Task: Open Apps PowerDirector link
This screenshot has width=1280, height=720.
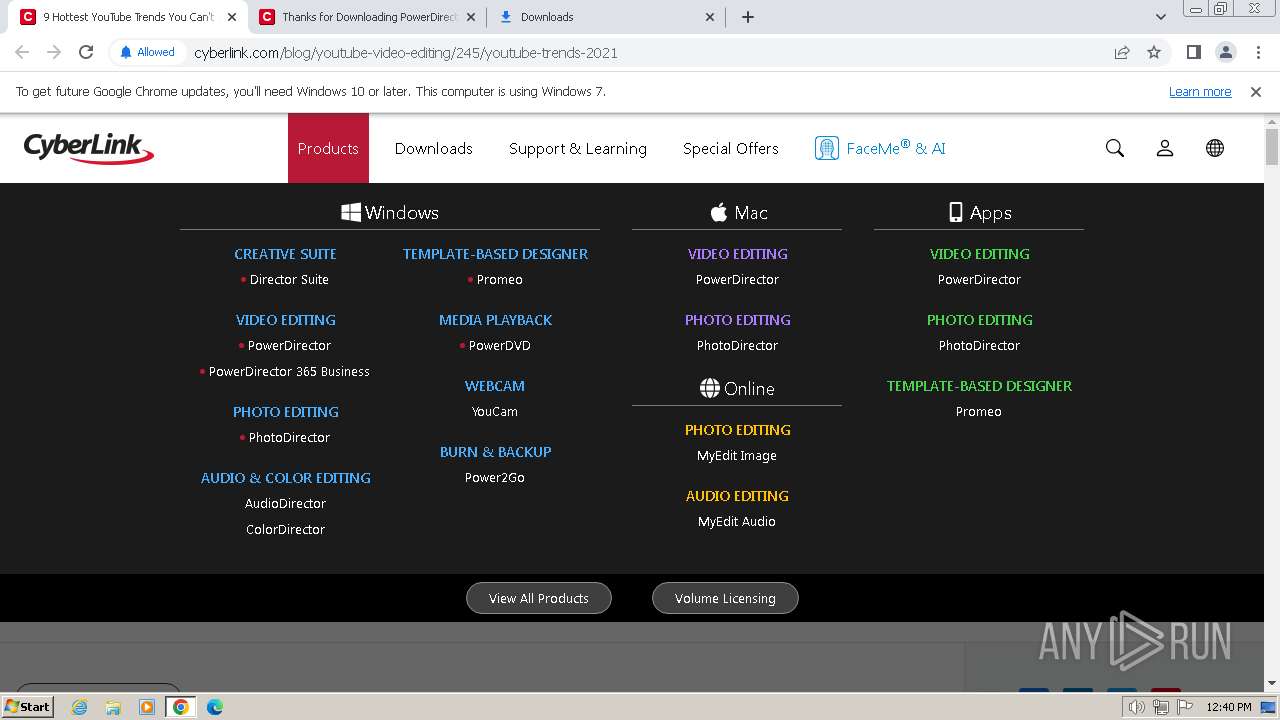Action: (x=979, y=279)
